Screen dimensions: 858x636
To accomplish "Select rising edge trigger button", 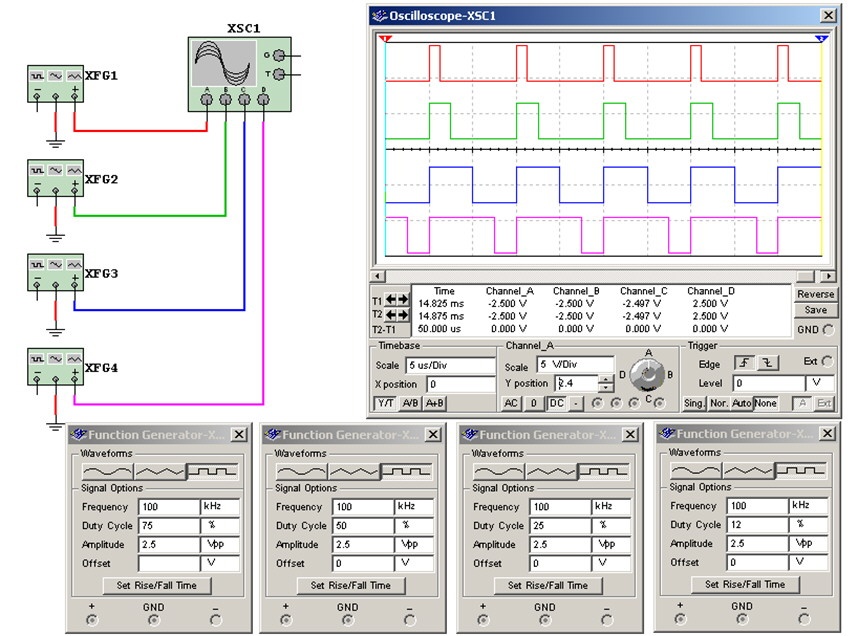I will coord(744,363).
